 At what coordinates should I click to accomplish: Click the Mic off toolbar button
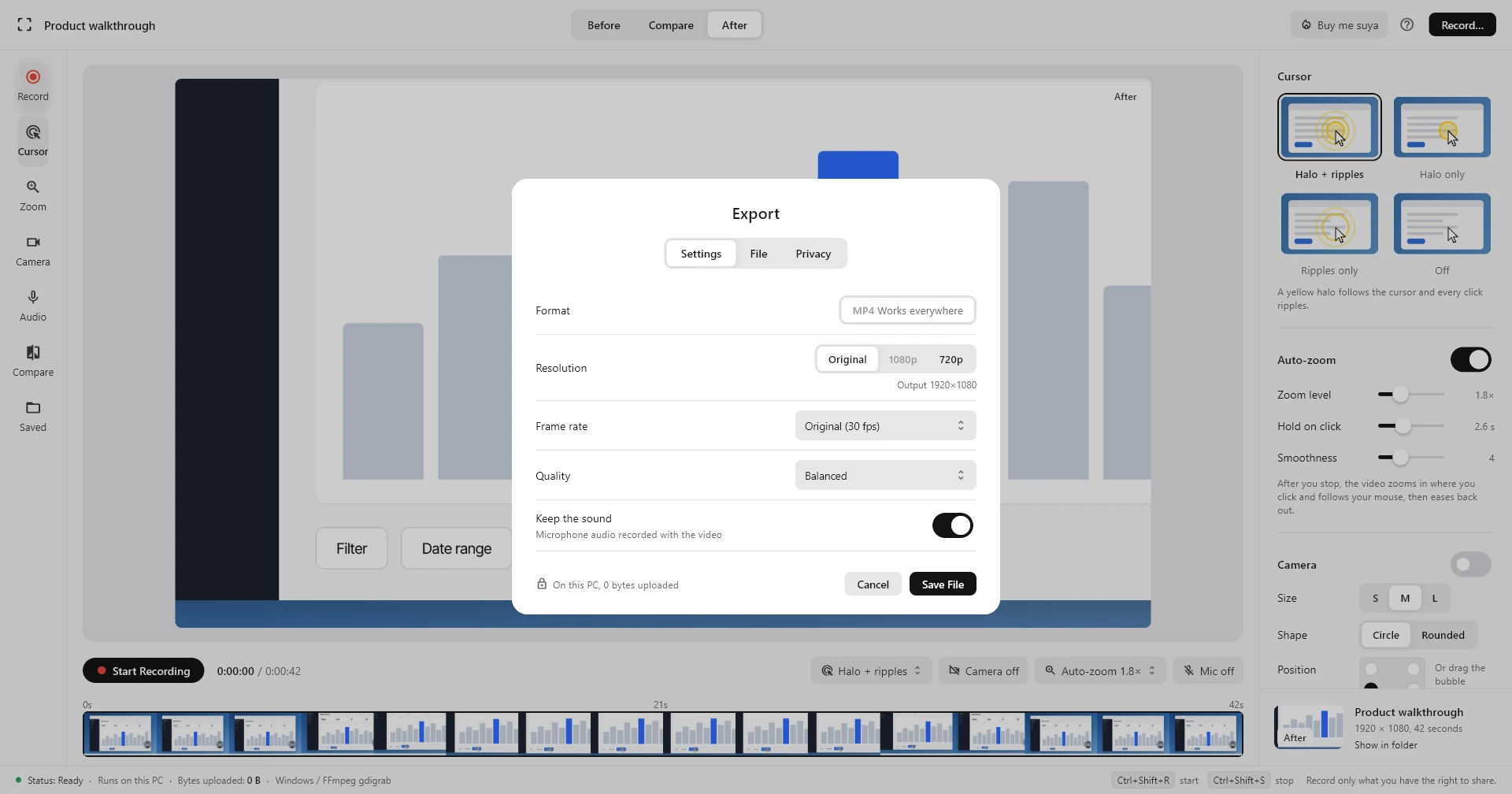(x=1209, y=671)
